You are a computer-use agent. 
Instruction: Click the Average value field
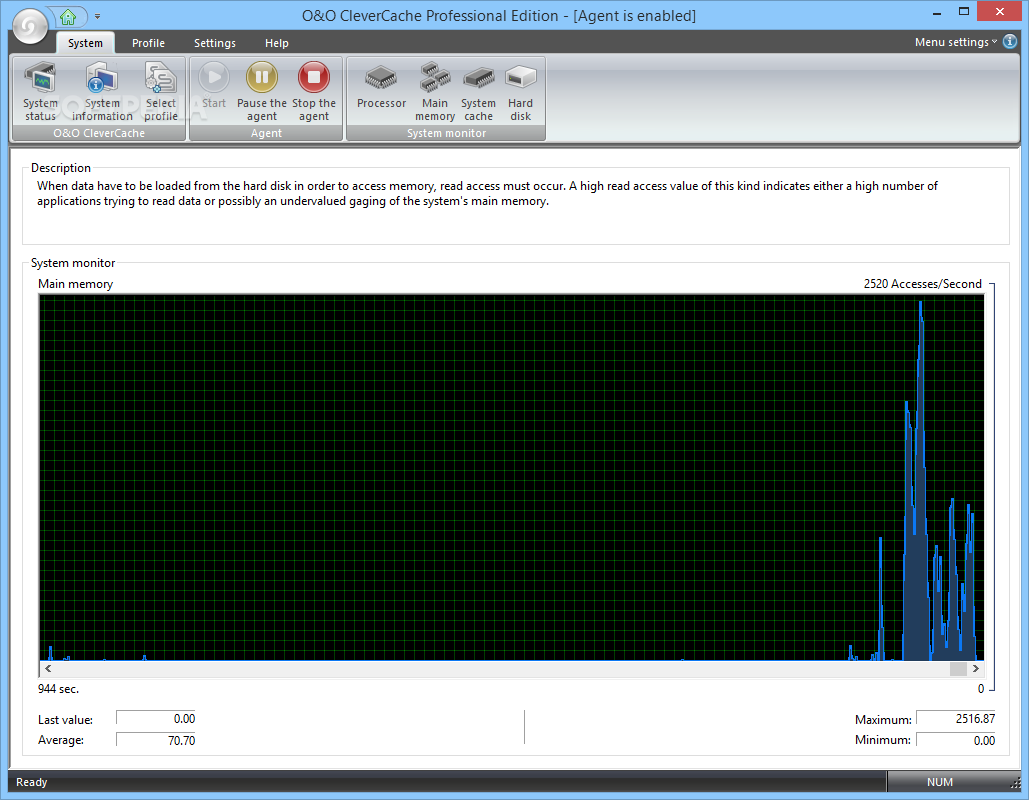point(156,740)
